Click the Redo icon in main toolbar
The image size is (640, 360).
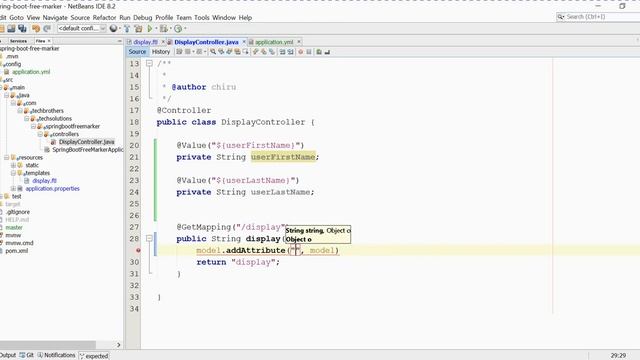click(47, 29)
